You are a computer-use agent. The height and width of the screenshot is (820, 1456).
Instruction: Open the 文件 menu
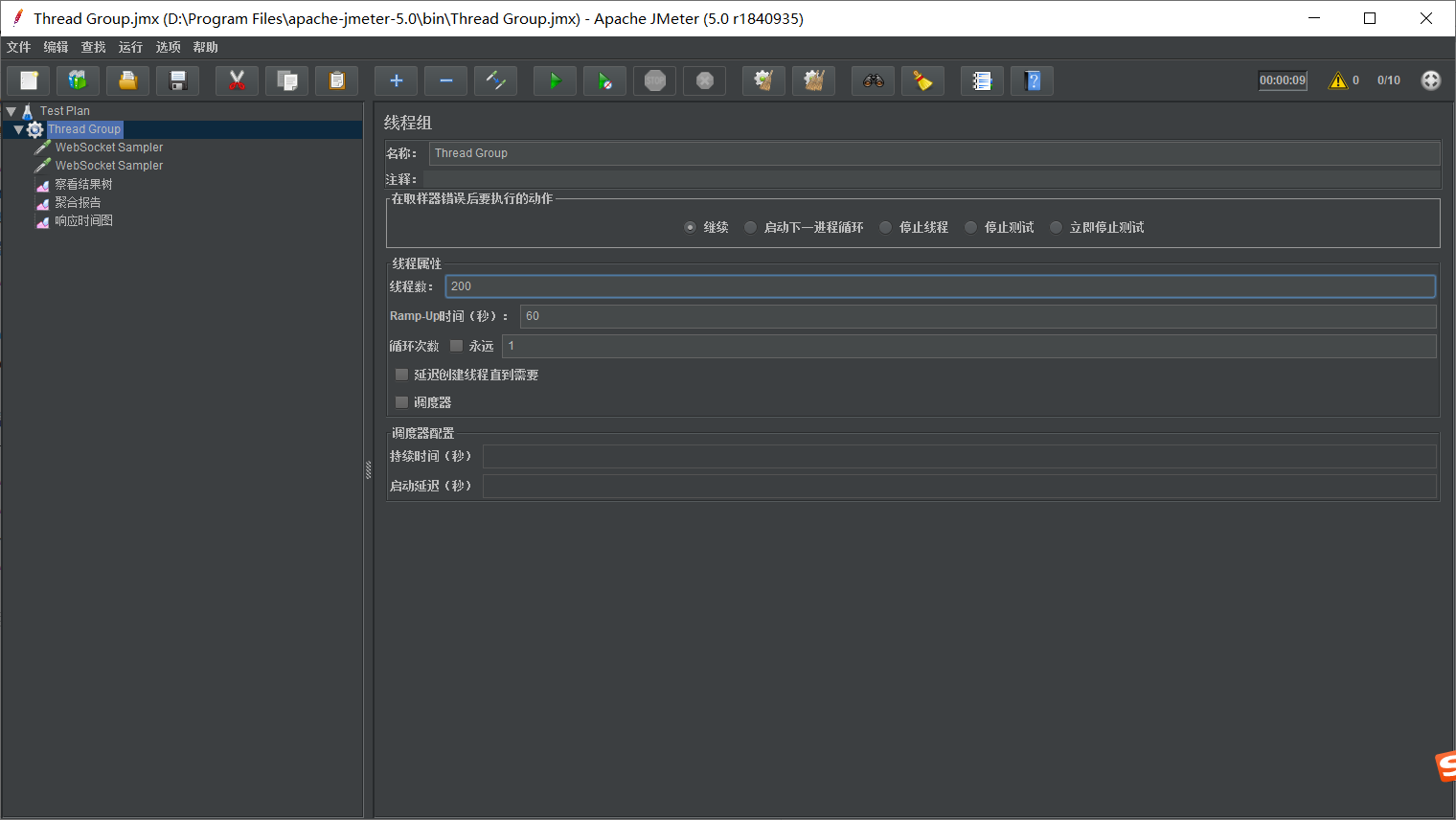click(x=18, y=47)
